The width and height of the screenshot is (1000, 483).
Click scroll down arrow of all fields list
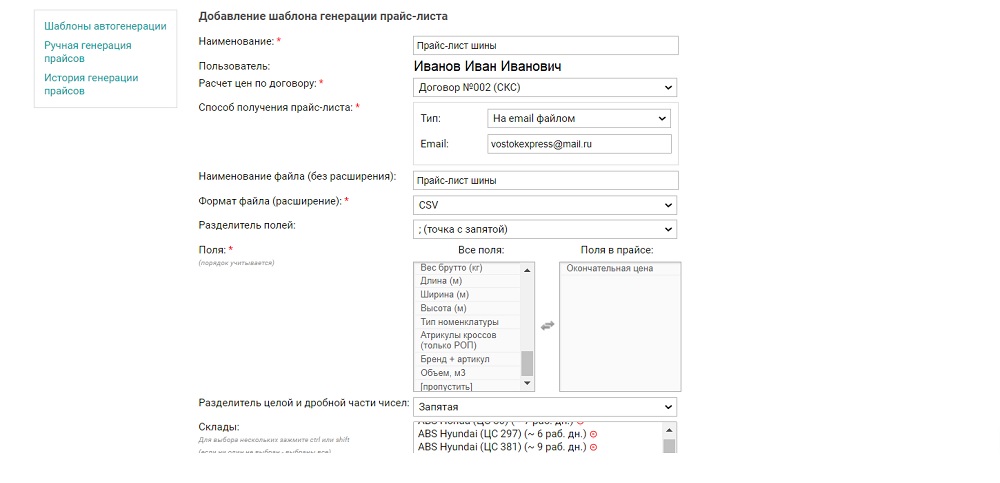[527, 383]
